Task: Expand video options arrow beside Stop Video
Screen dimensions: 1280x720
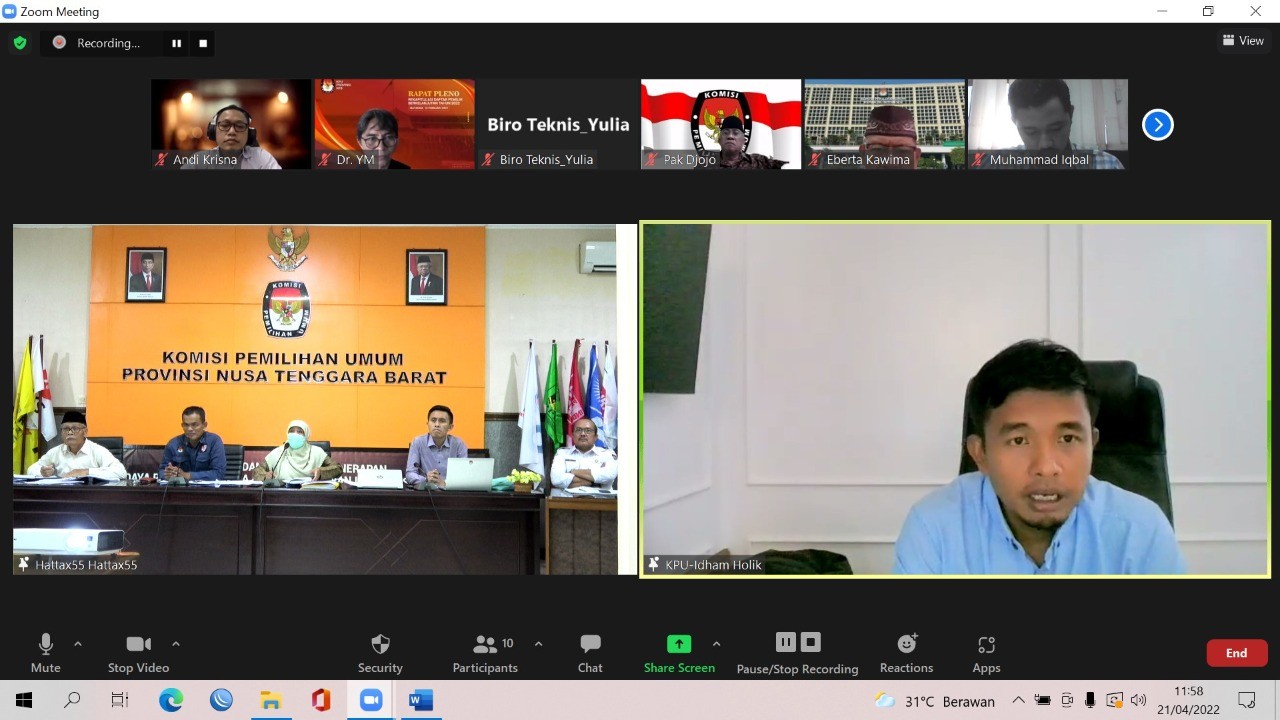Action: click(x=176, y=644)
